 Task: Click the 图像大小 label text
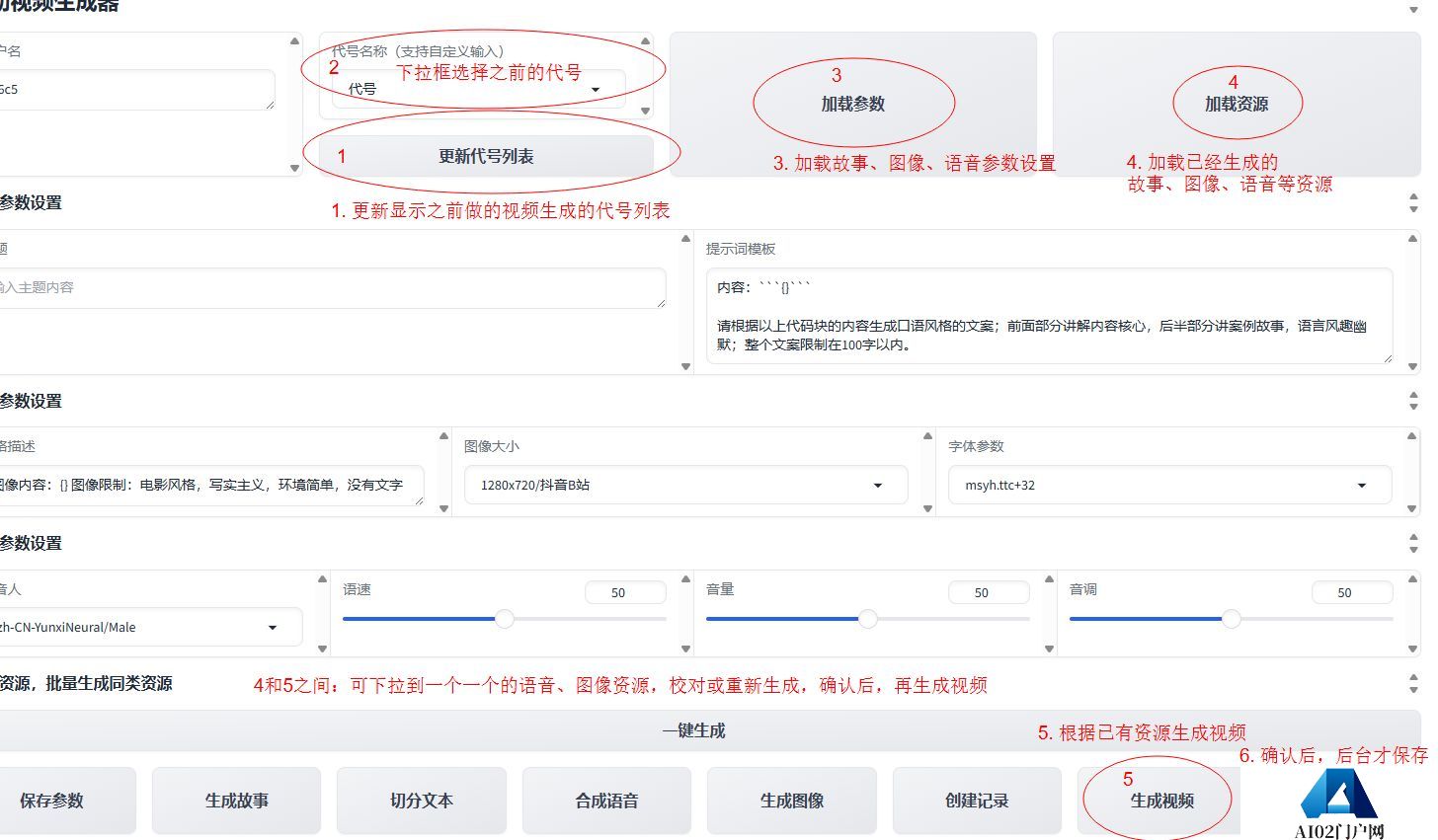click(492, 446)
